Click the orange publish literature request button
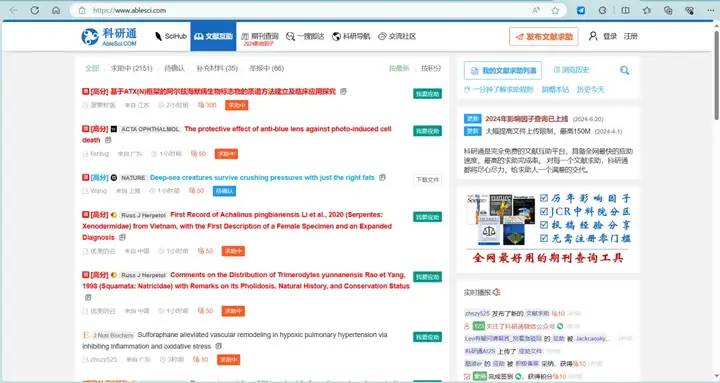Screen dimensions: 720x383 pos(544,36)
